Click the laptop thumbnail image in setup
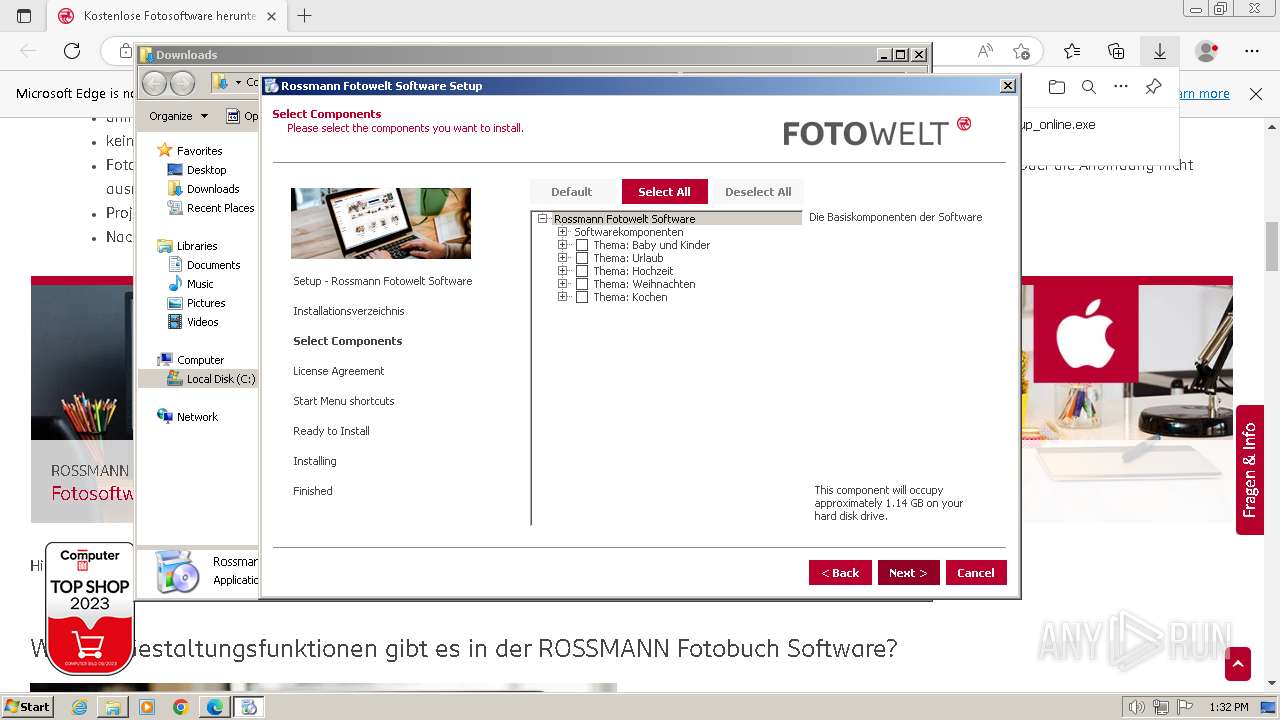1280x720 pixels. tap(381, 223)
